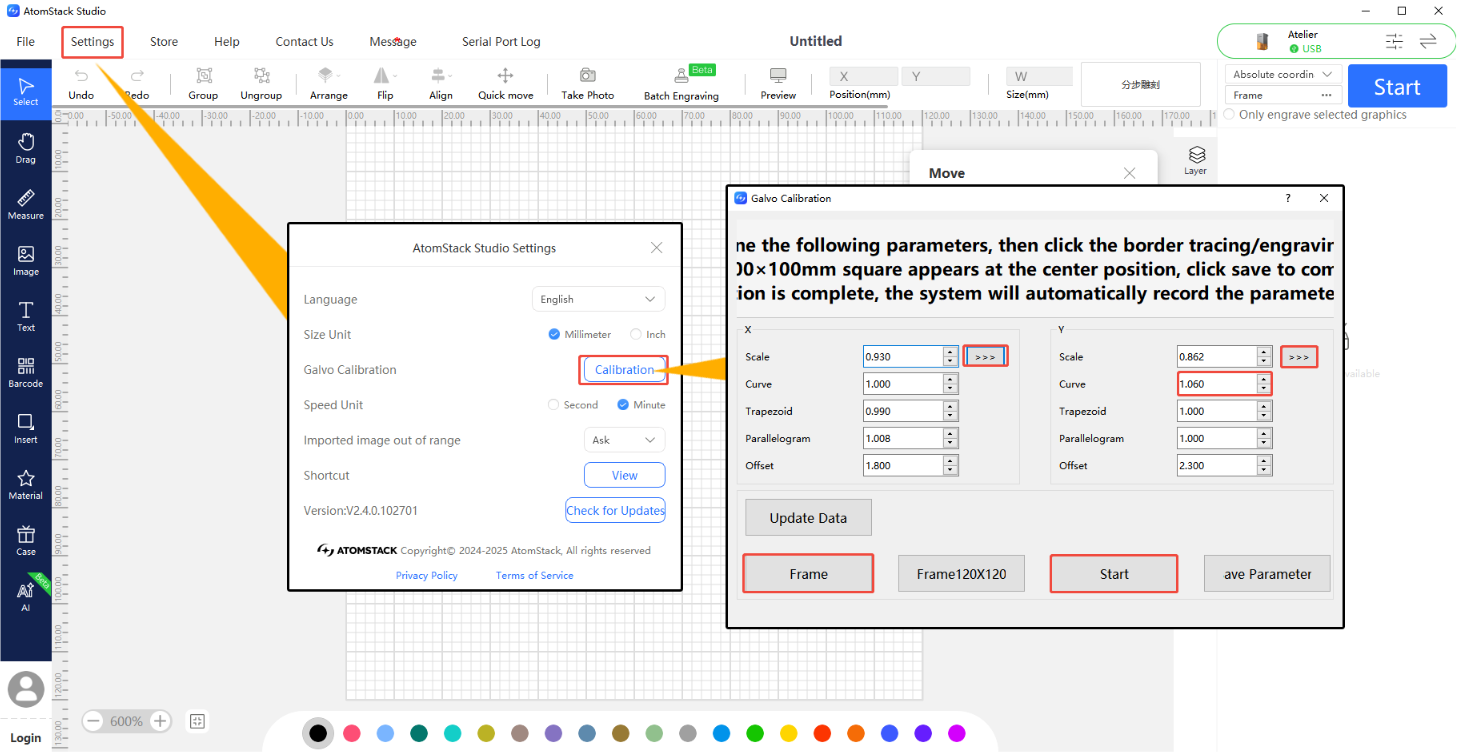Choose Second as the speed unit
Screen dimensions: 1461x754
(x=573, y=405)
